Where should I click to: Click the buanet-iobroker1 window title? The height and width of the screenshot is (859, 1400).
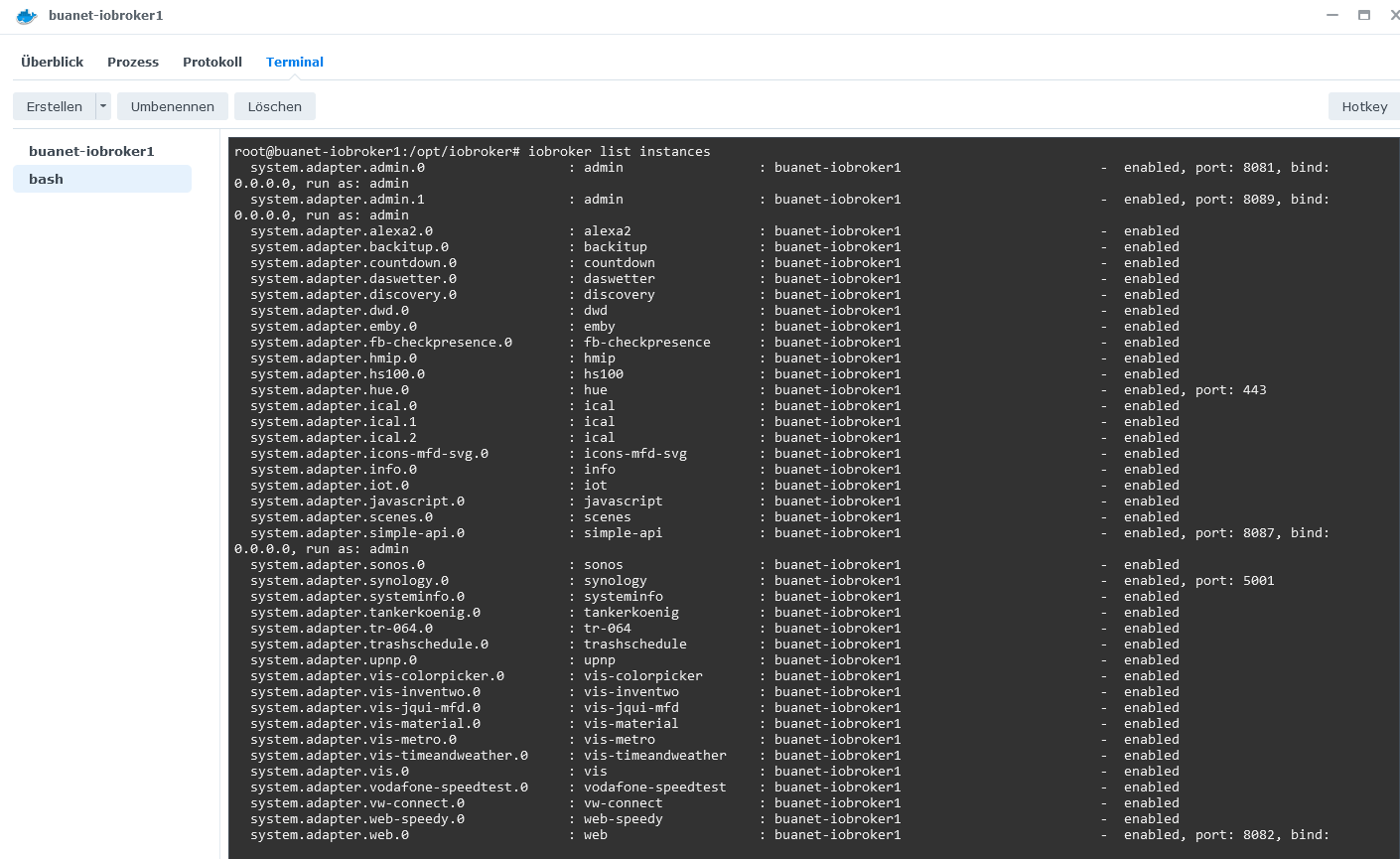tap(106, 16)
